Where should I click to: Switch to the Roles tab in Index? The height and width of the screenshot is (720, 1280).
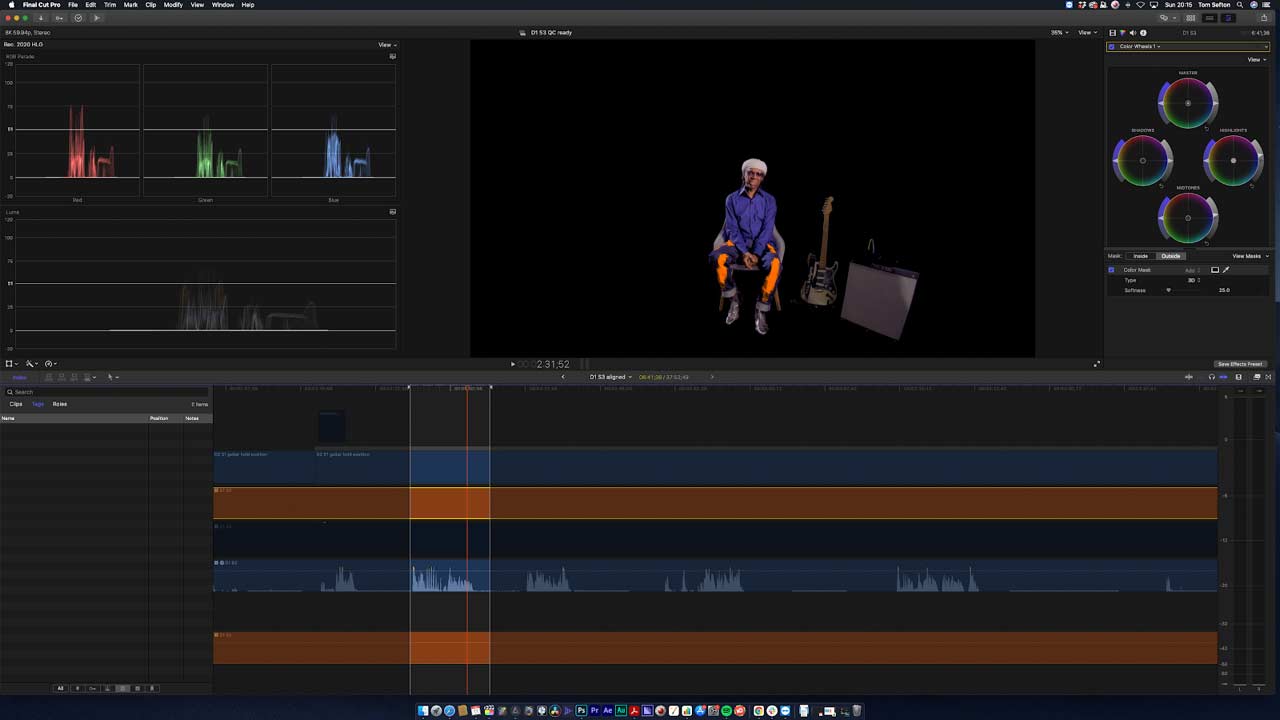pos(60,404)
